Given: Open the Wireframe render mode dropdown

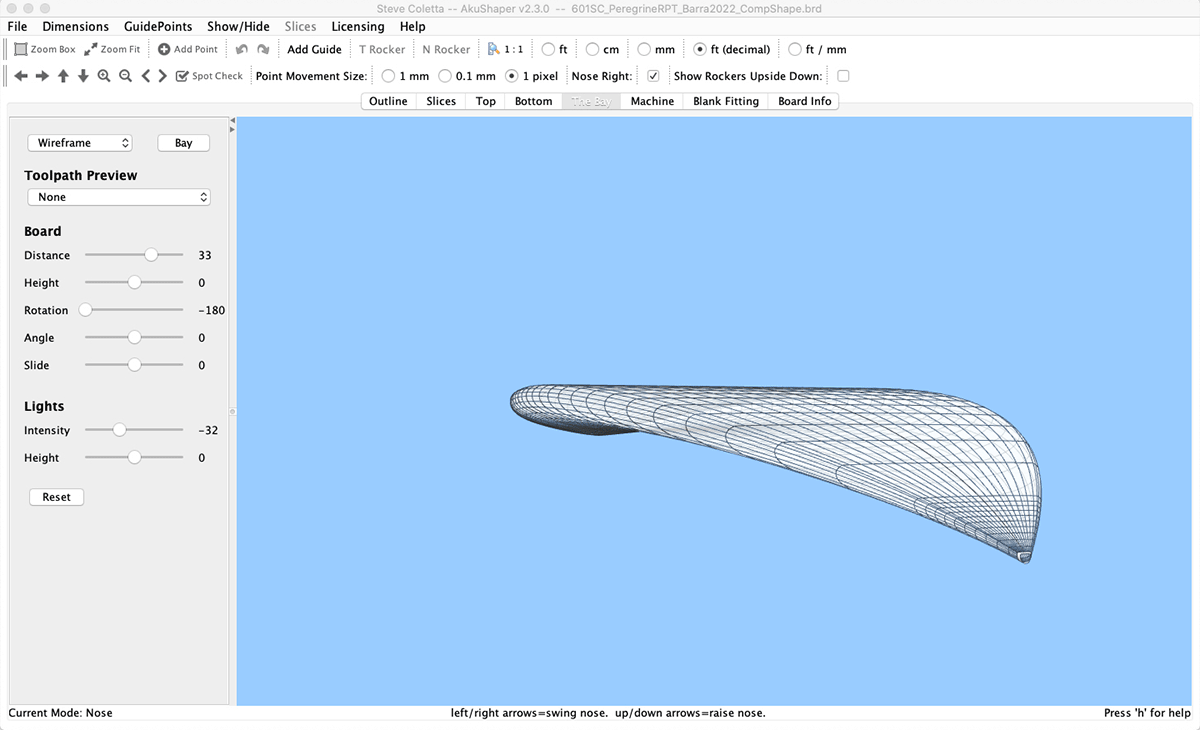Looking at the screenshot, I should click(x=79, y=143).
